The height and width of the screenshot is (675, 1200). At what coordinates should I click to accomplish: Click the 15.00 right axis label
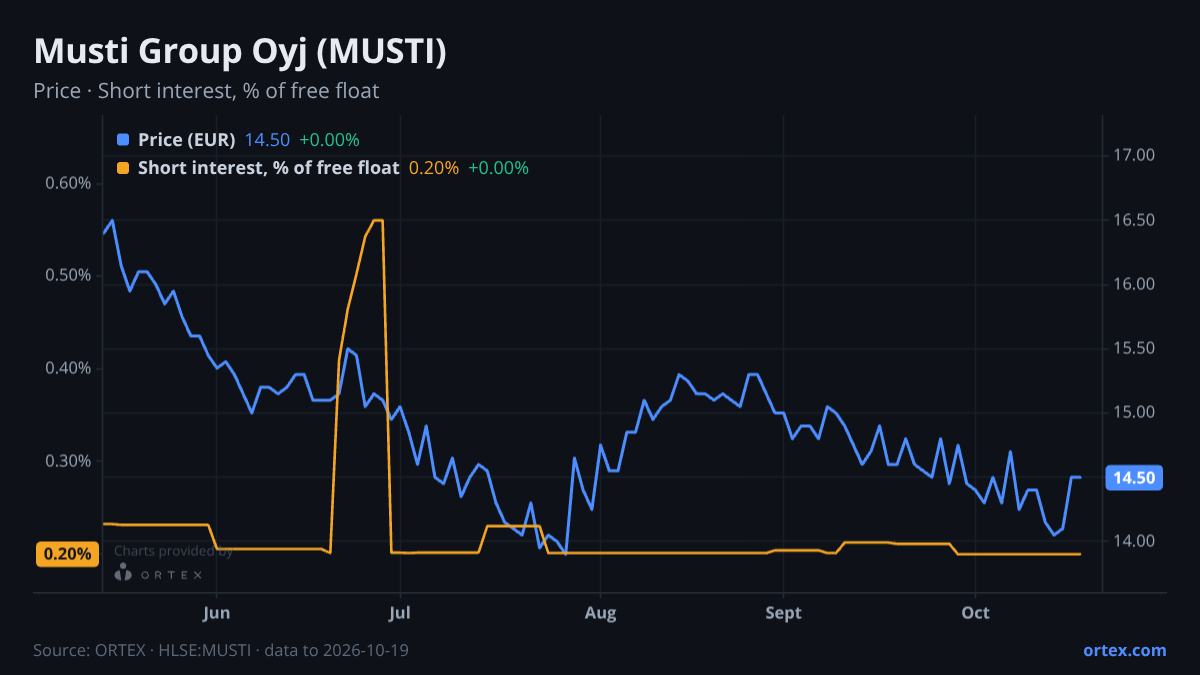click(x=1134, y=413)
